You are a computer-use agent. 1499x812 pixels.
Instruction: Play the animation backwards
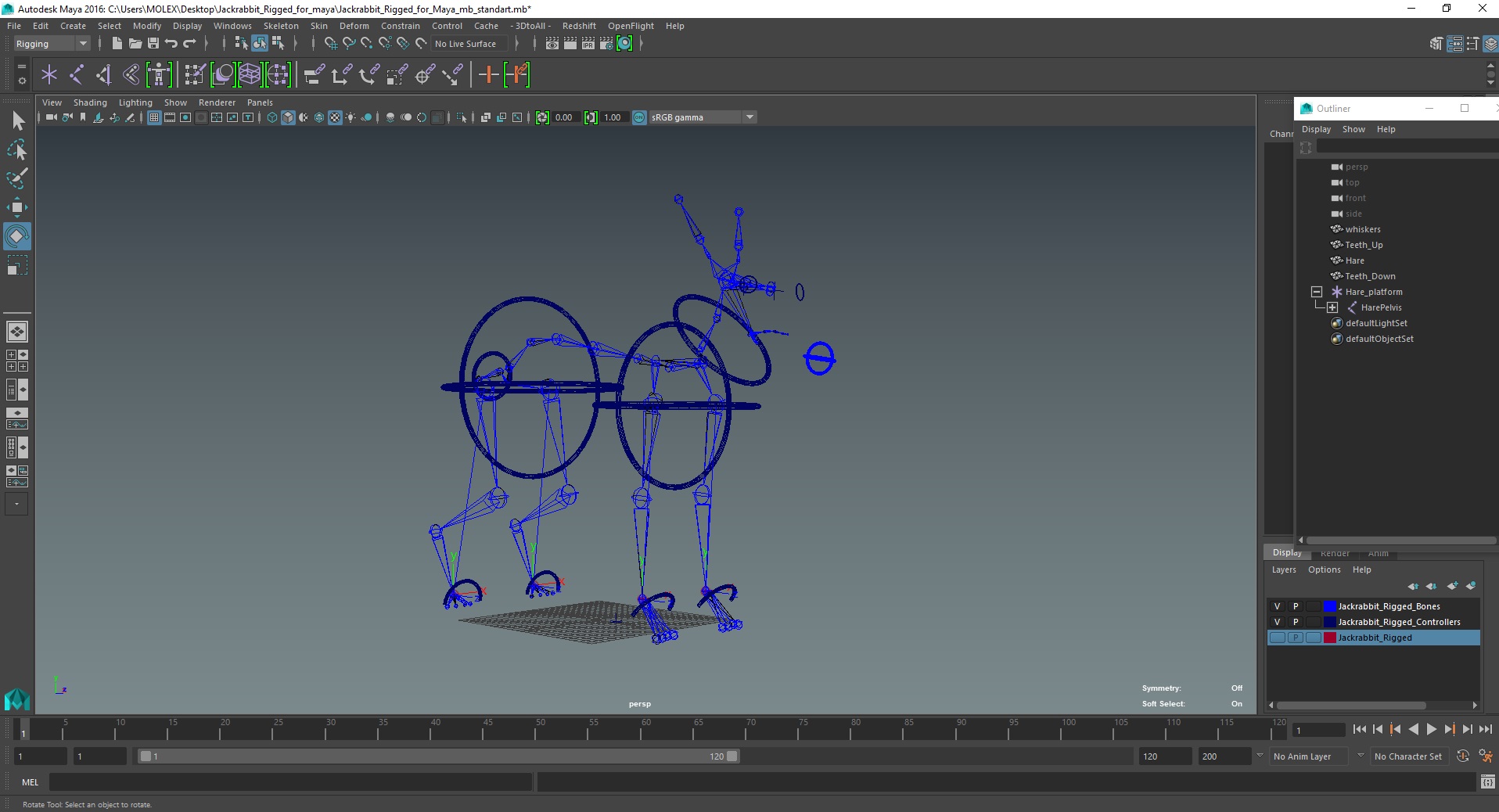coord(1413,729)
